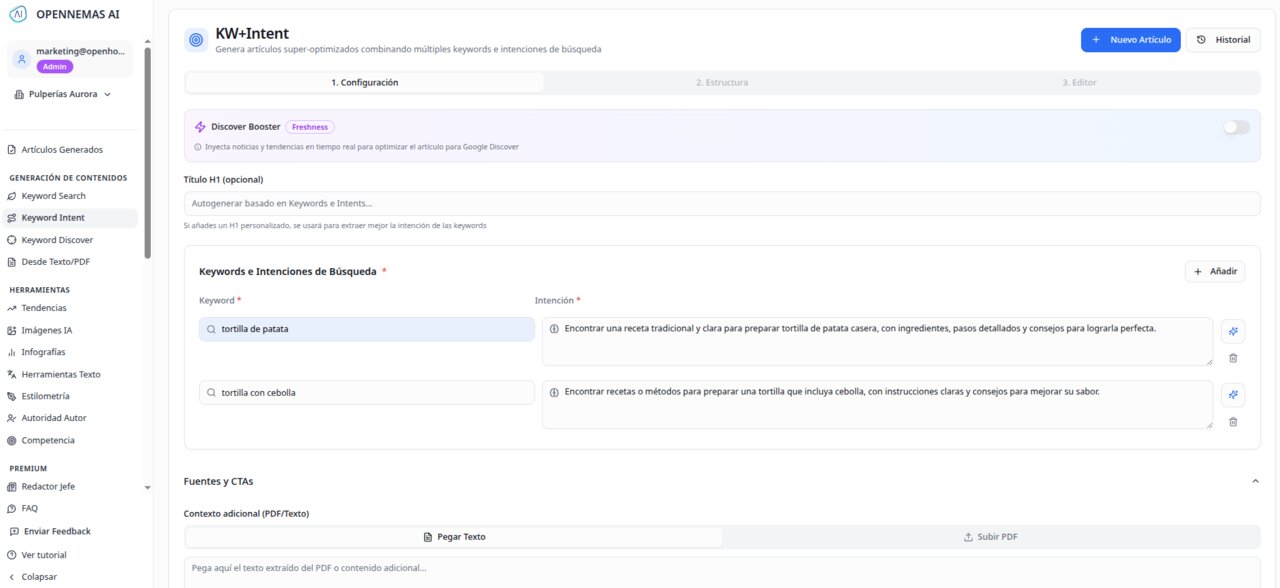Open the Historial panel
Screen dimensions: 1280x588
[x=1223, y=39]
